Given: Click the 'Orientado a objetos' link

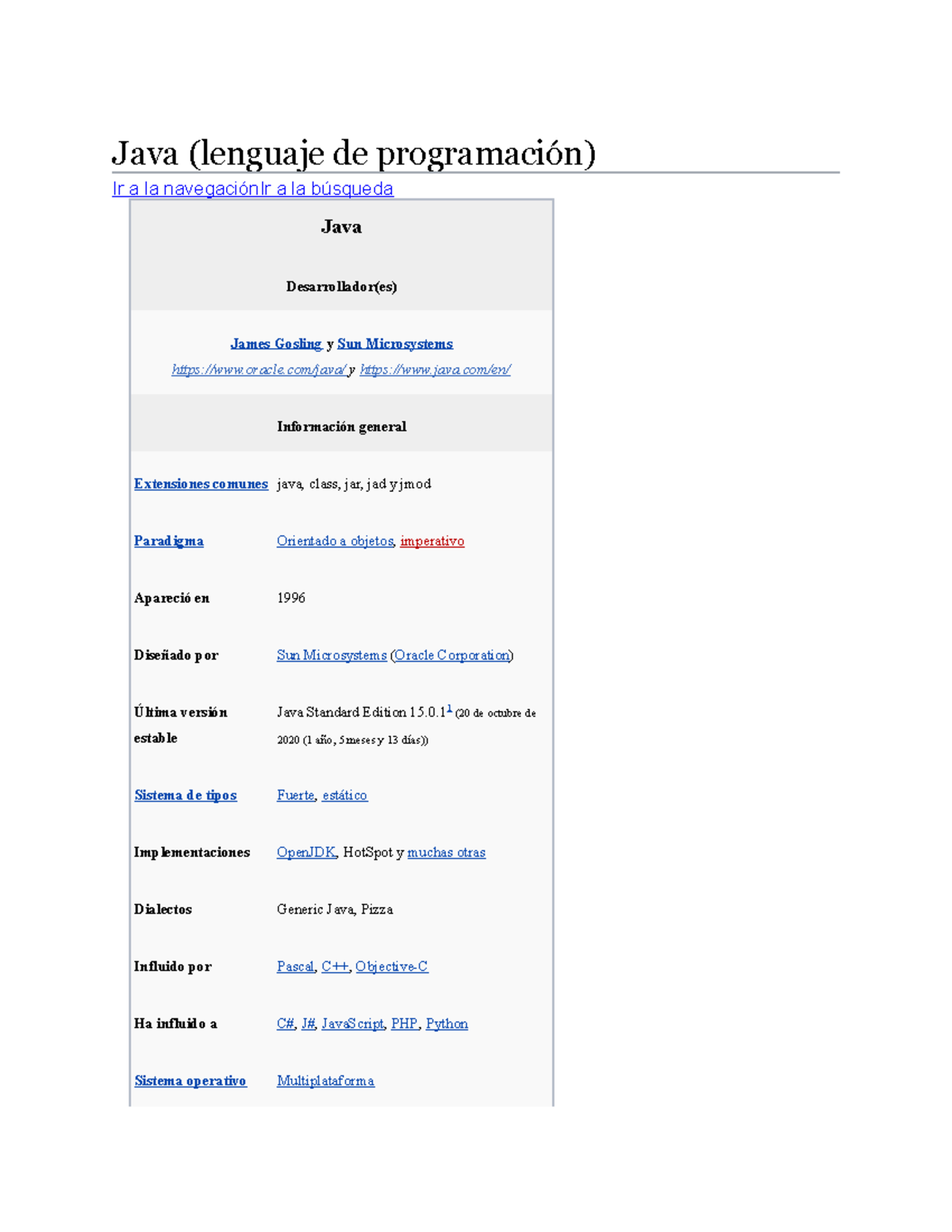Looking at the screenshot, I should [334, 541].
